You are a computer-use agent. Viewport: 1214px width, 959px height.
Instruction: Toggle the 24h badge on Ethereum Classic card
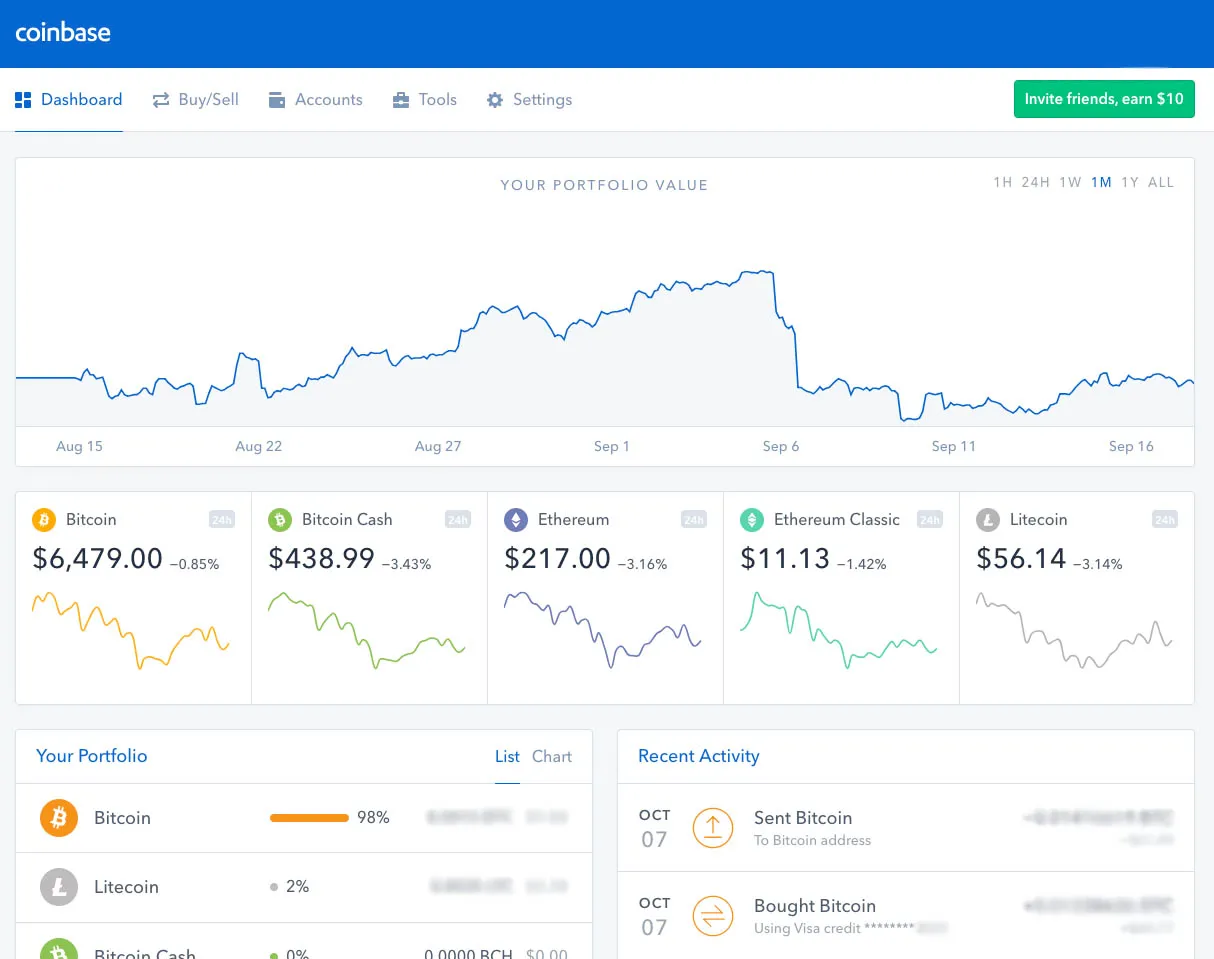(x=930, y=520)
